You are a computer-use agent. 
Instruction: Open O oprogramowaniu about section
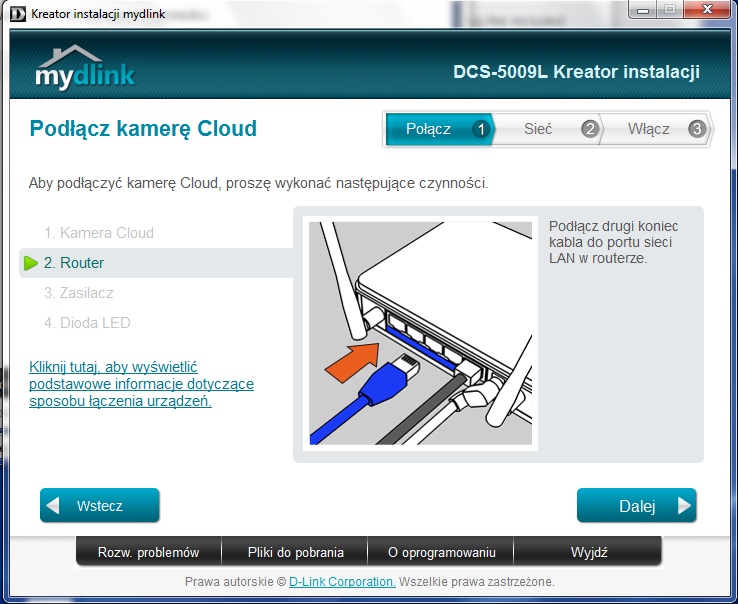441,552
